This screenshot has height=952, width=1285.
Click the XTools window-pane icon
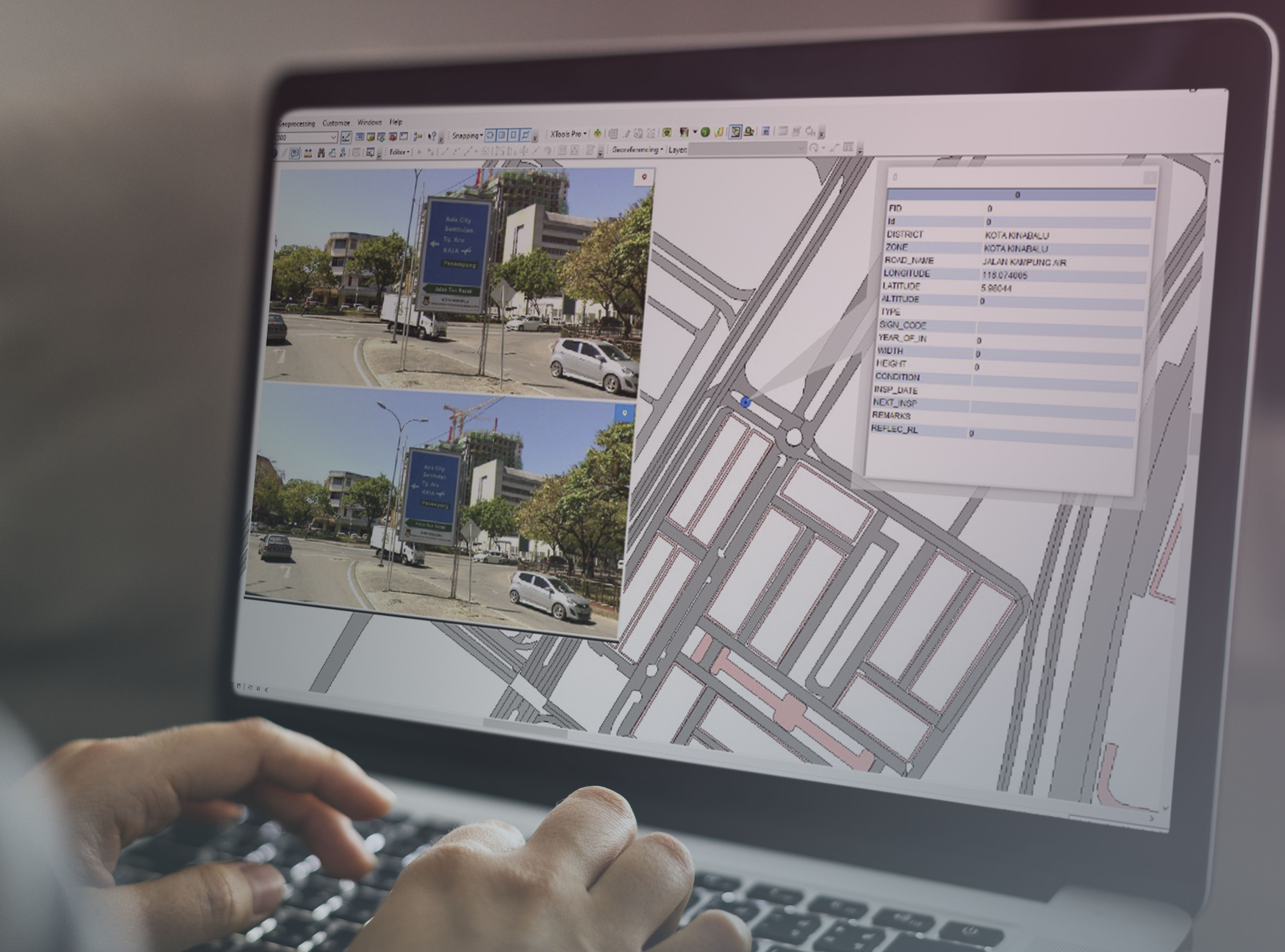coord(684,133)
